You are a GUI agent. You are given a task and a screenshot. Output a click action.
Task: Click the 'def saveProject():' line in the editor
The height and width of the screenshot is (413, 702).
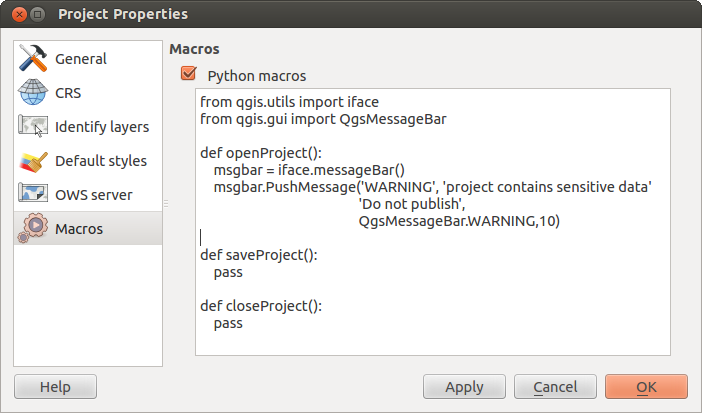(x=259, y=255)
